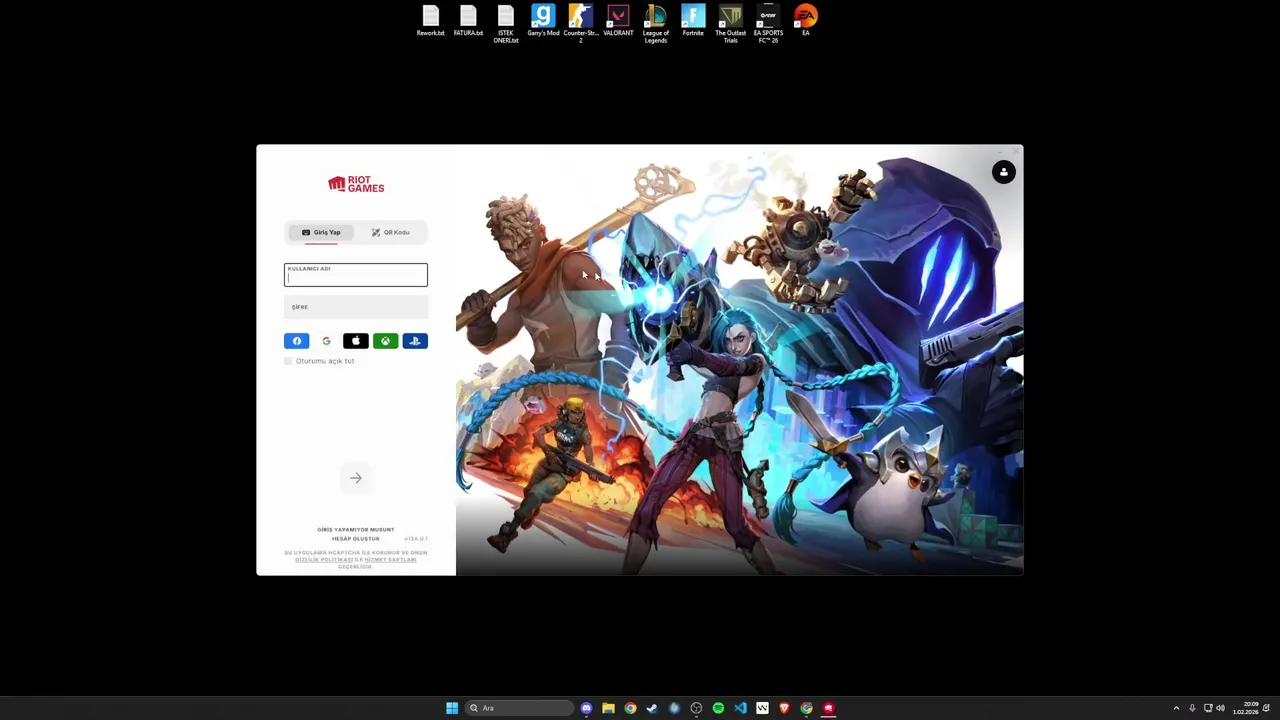
Task: Select The Outlast Trials desktop icon
Action: click(x=731, y=24)
